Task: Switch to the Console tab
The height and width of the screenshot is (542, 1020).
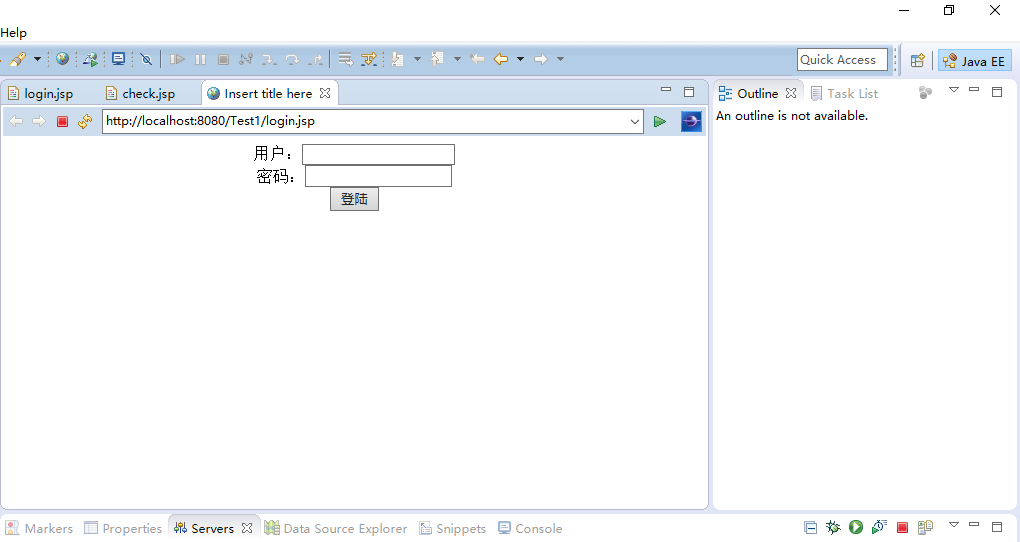Action: [x=530, y=528]
